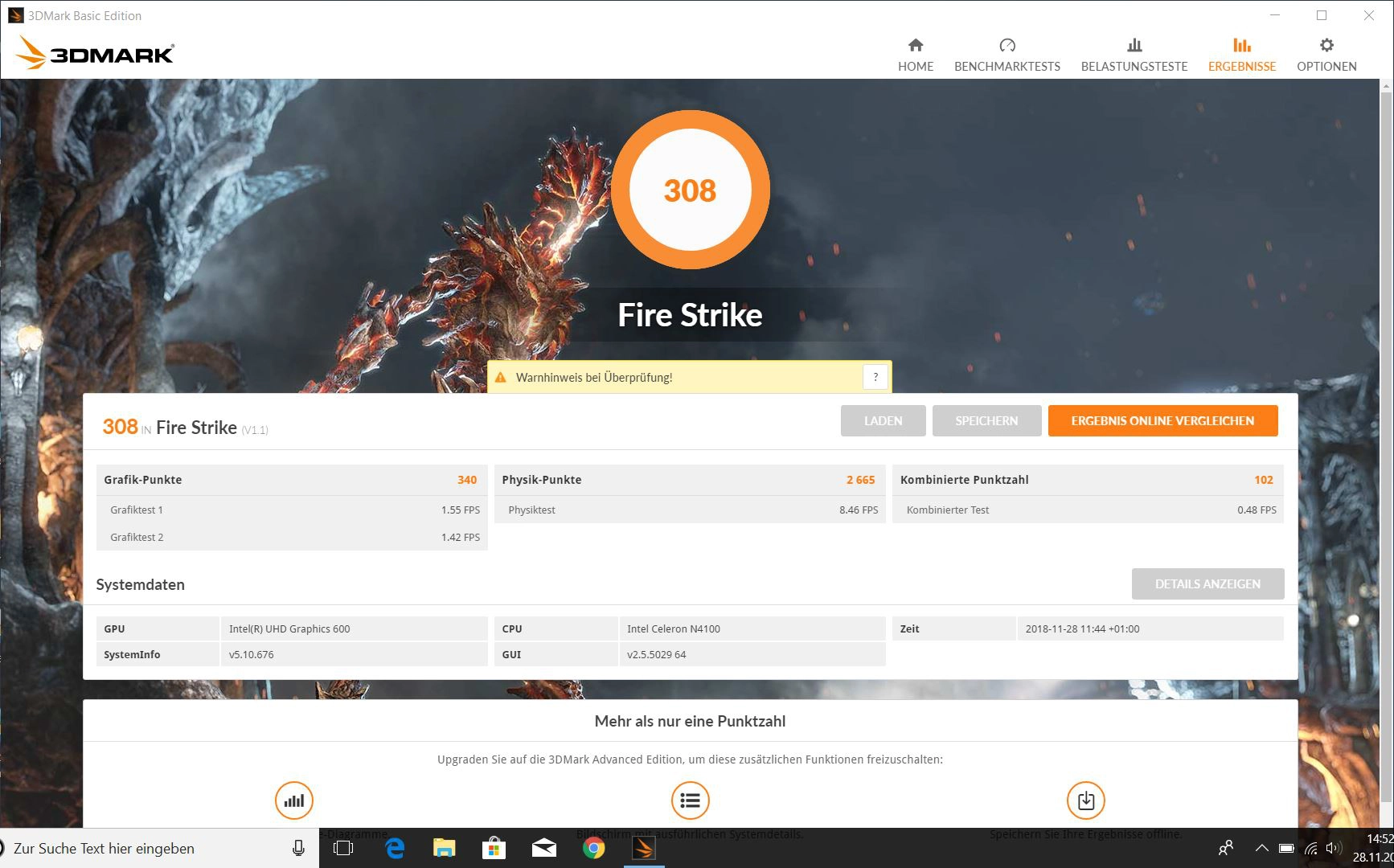Click the Kombinierter Test row
The width and height of the screenshot is (1394, 868).
(x=1088, y=510)
